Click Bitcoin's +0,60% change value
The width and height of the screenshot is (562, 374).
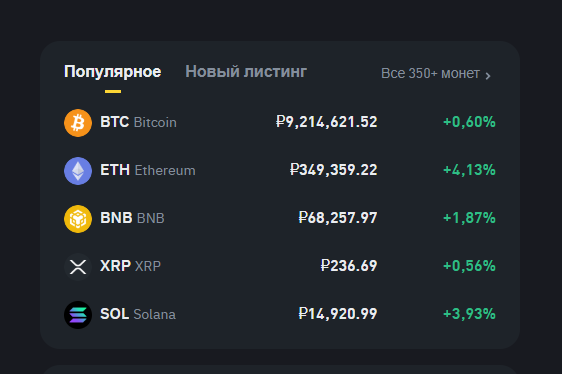tap(469, 122)
